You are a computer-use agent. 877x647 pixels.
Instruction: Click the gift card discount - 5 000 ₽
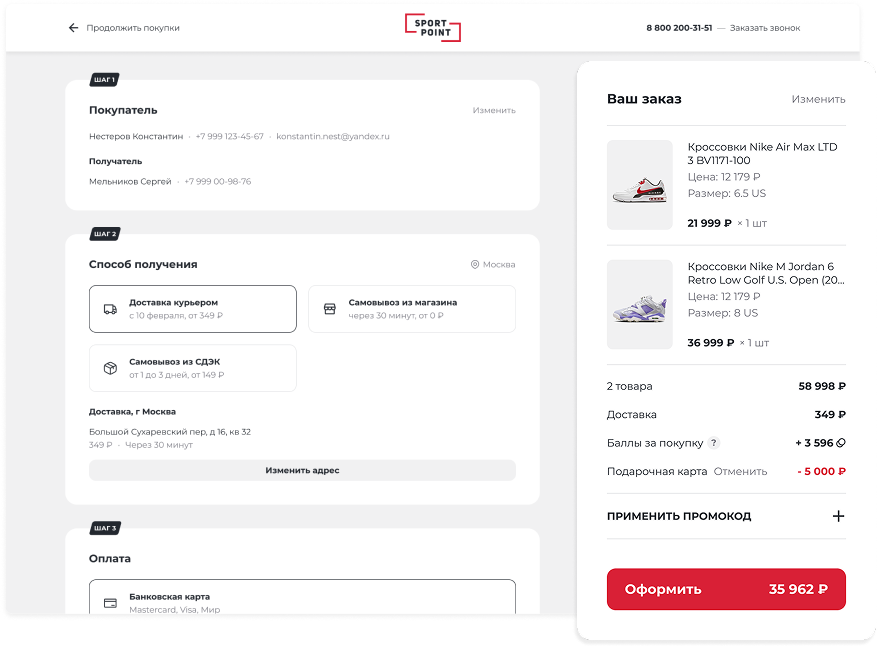pyautogui.click(x=822, y=471)
